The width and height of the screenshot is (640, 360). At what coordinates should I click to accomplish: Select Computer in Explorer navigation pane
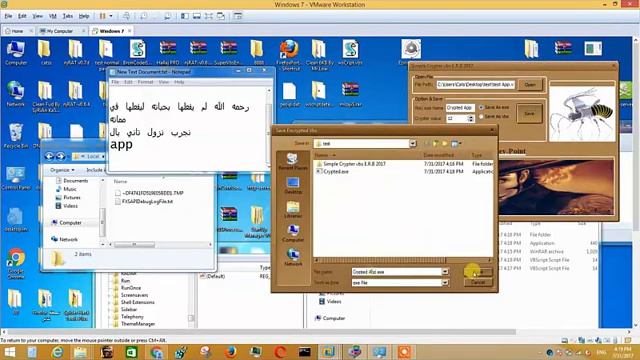[x=67, y=223]
